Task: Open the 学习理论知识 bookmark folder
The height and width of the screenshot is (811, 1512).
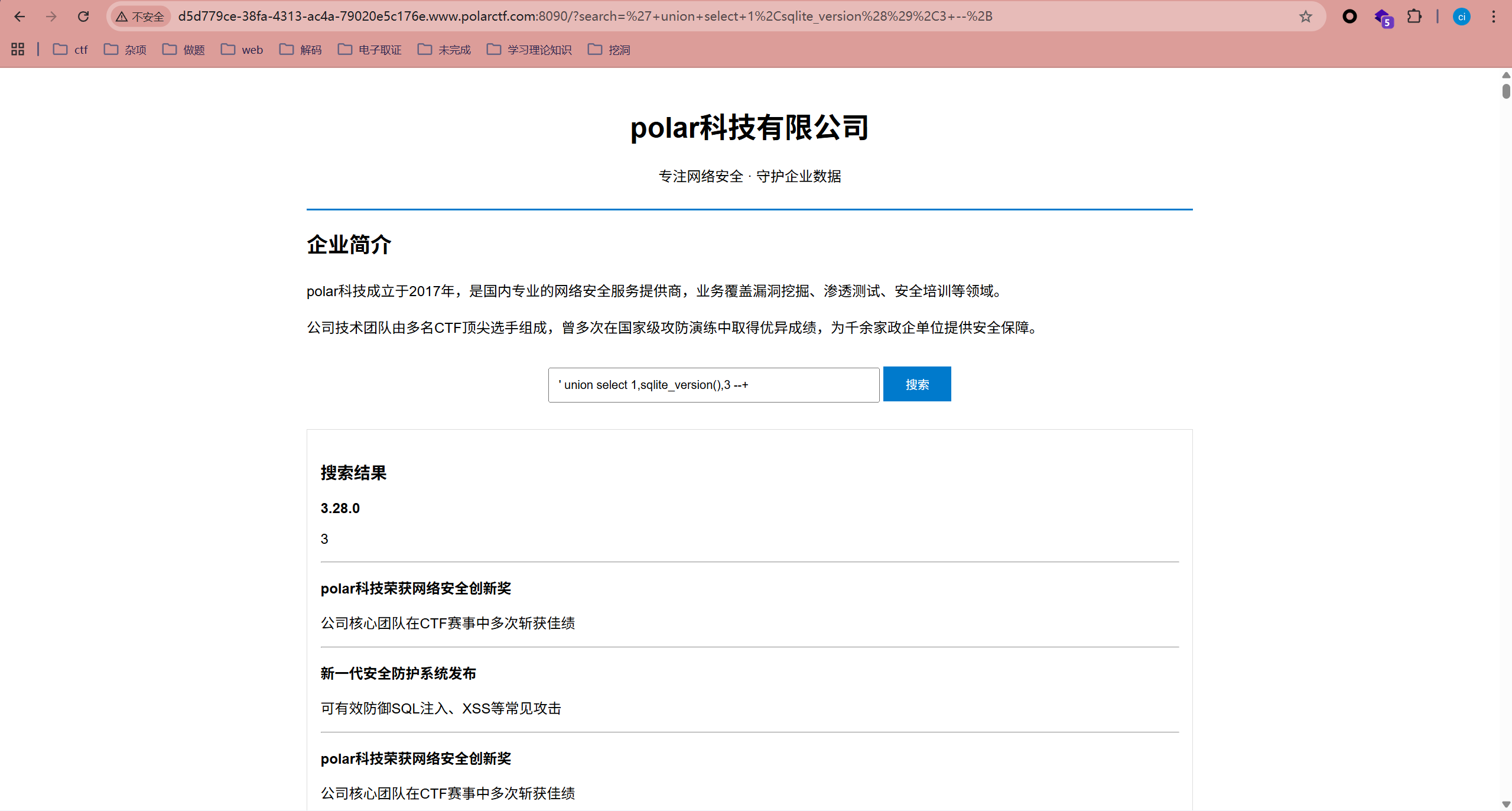Action: pyautogui.click(x=529, y=50)
